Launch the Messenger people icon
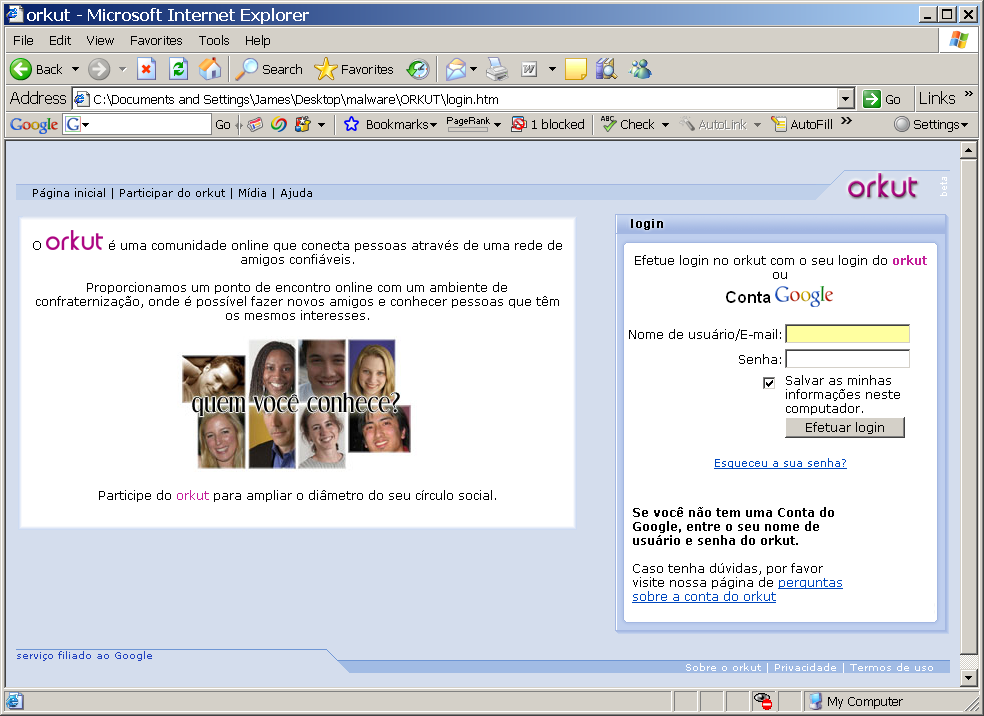Viewport: 984px width, 716px height. coord(640,69)
